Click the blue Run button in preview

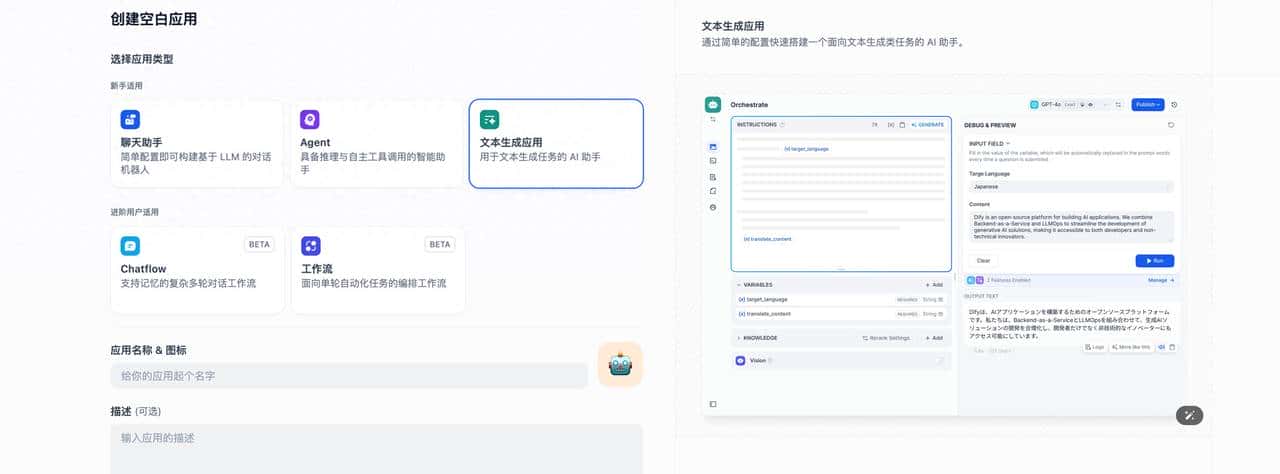click(x=1155, y=261)
